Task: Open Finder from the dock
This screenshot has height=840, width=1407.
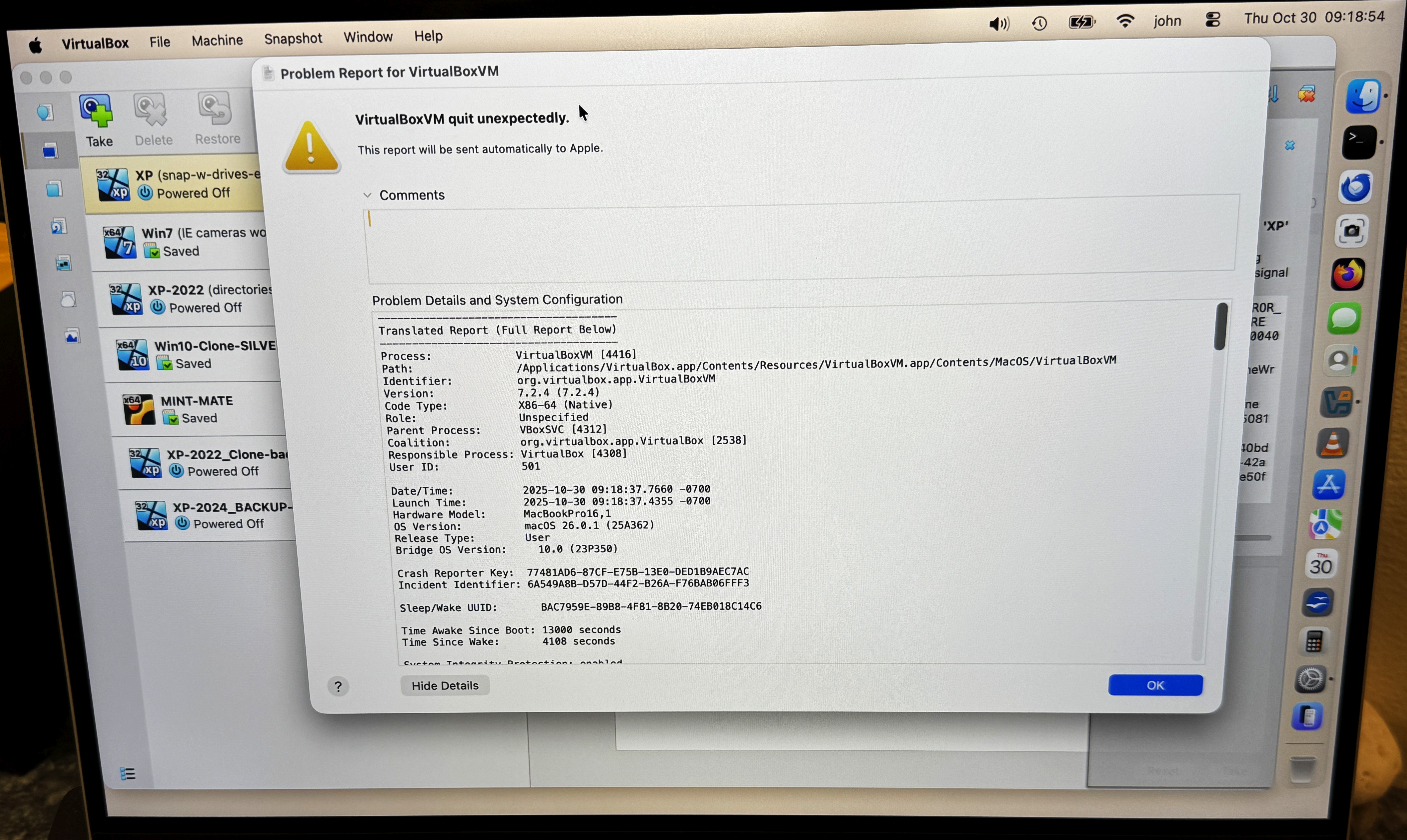Action: click(1363, 96)
